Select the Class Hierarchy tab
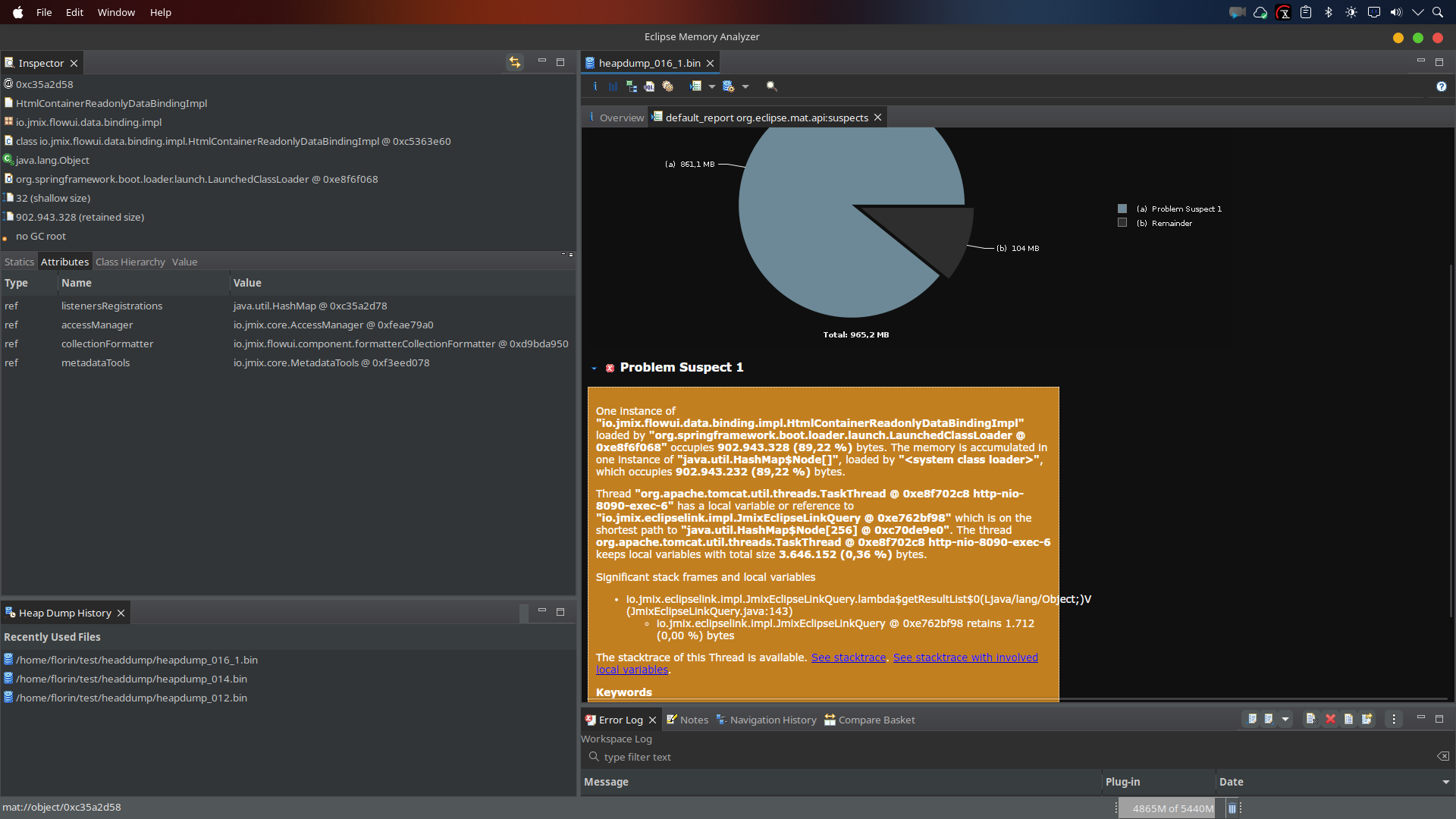This screenshot has height=819, width=1456. point(130,262)
